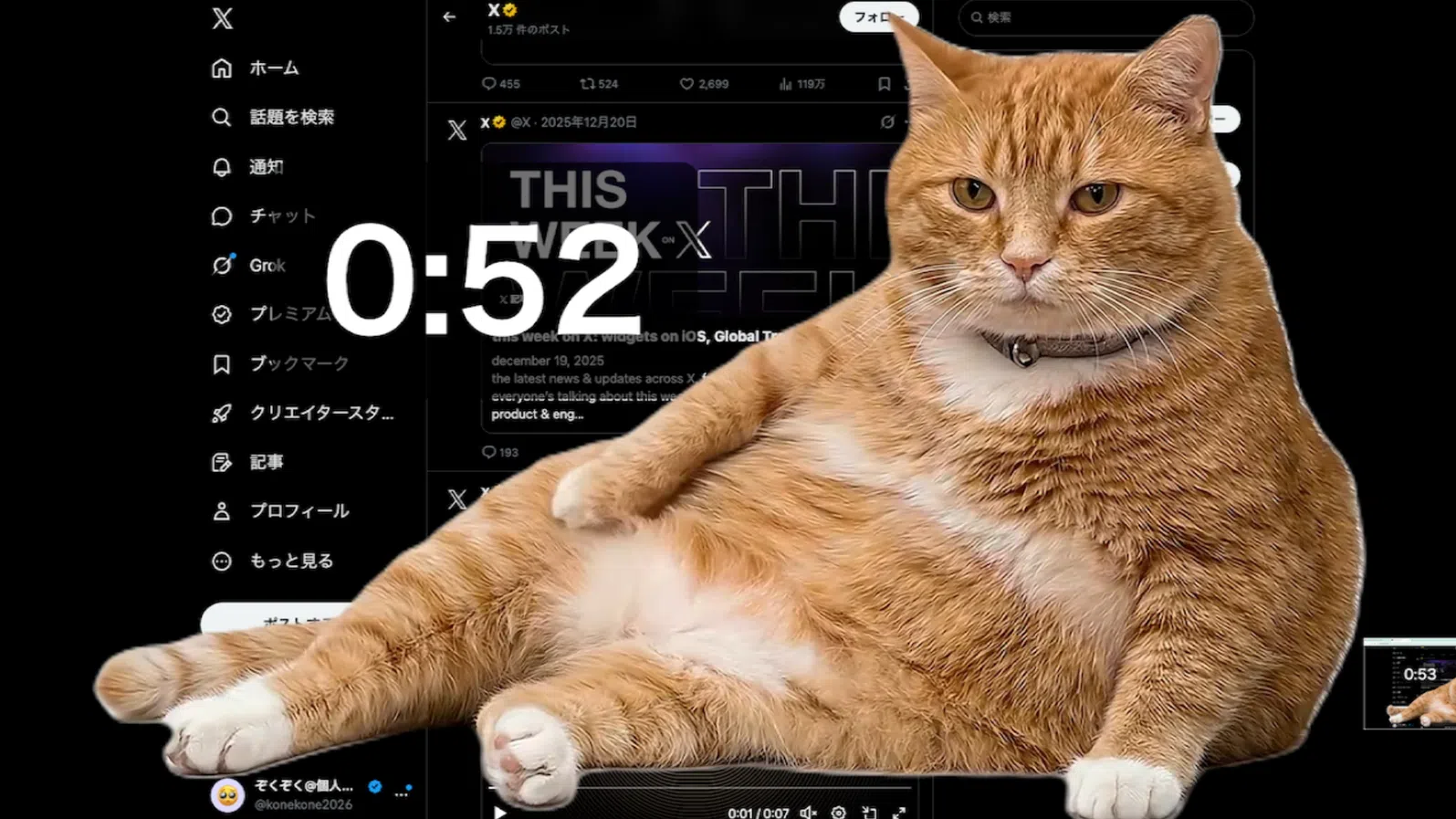Like the post with 2,699 likes
Image resolution: width=1456 pixels, height=819 pixels.
pyautogui.click(x=686, y=84)
